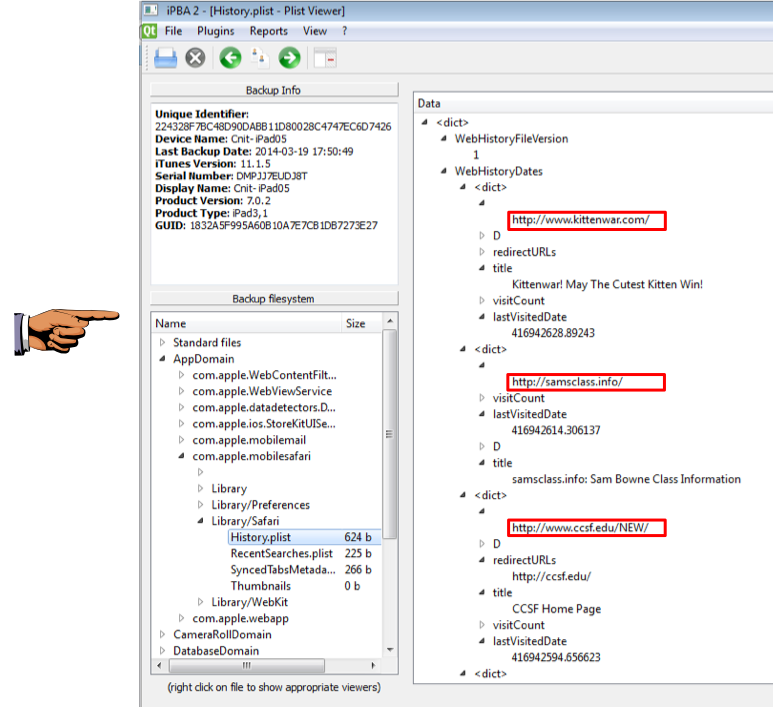This screenshot has height=707, width=773.
Task: Select the Thumbnails item
Action: point(260,586)
